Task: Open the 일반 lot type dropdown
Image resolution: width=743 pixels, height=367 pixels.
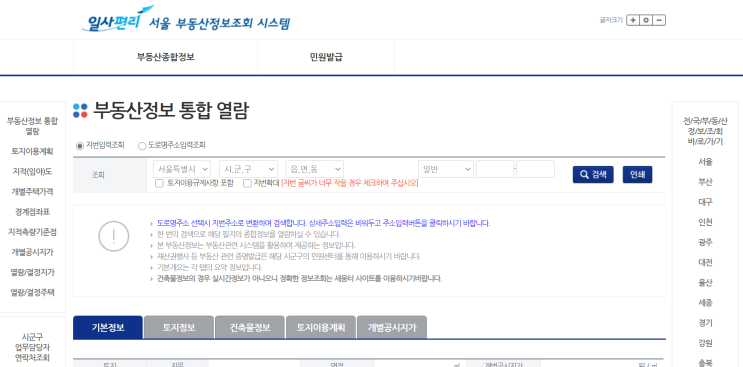Action: 446,169
